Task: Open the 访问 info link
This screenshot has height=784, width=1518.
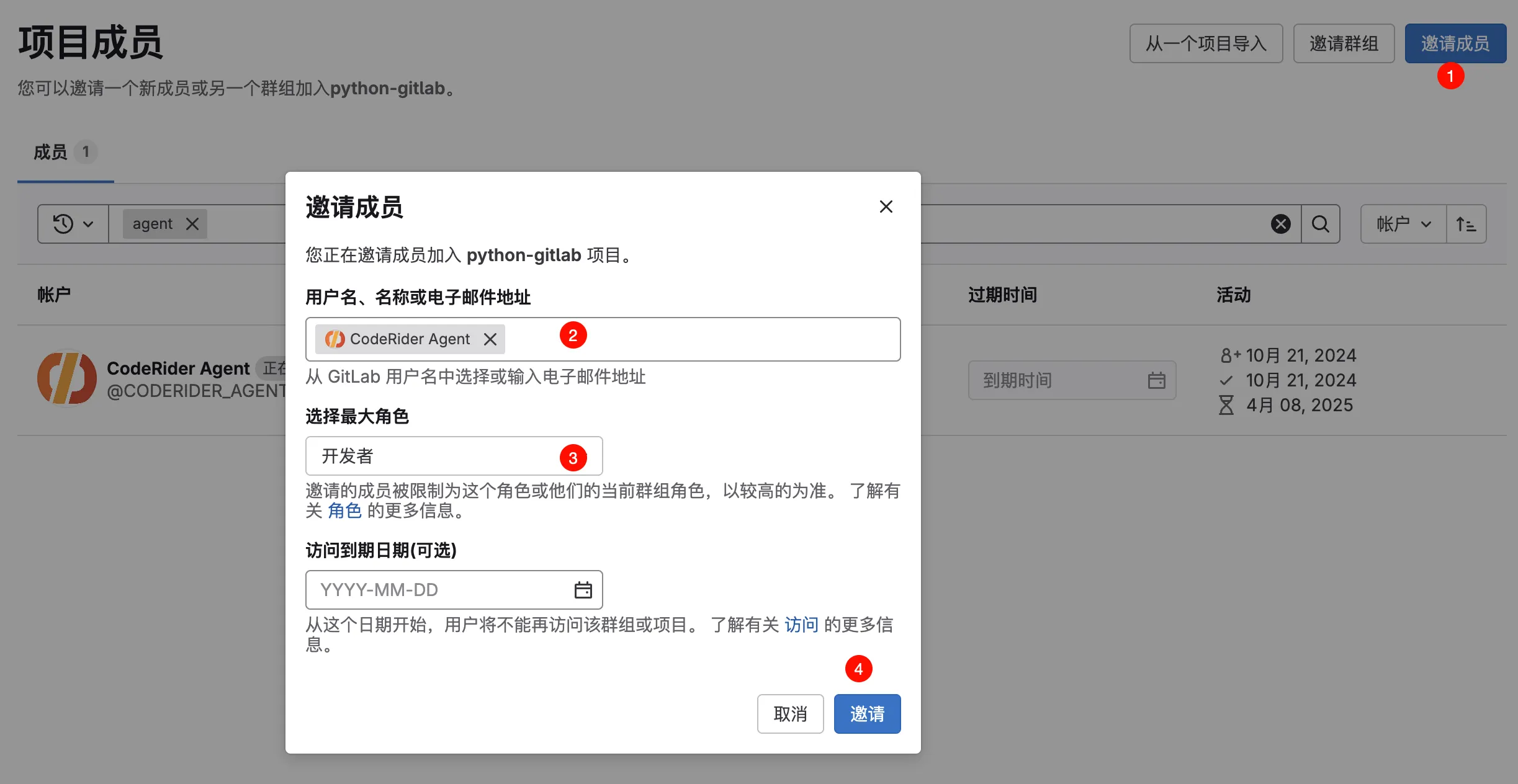Action: coord(801,625)
